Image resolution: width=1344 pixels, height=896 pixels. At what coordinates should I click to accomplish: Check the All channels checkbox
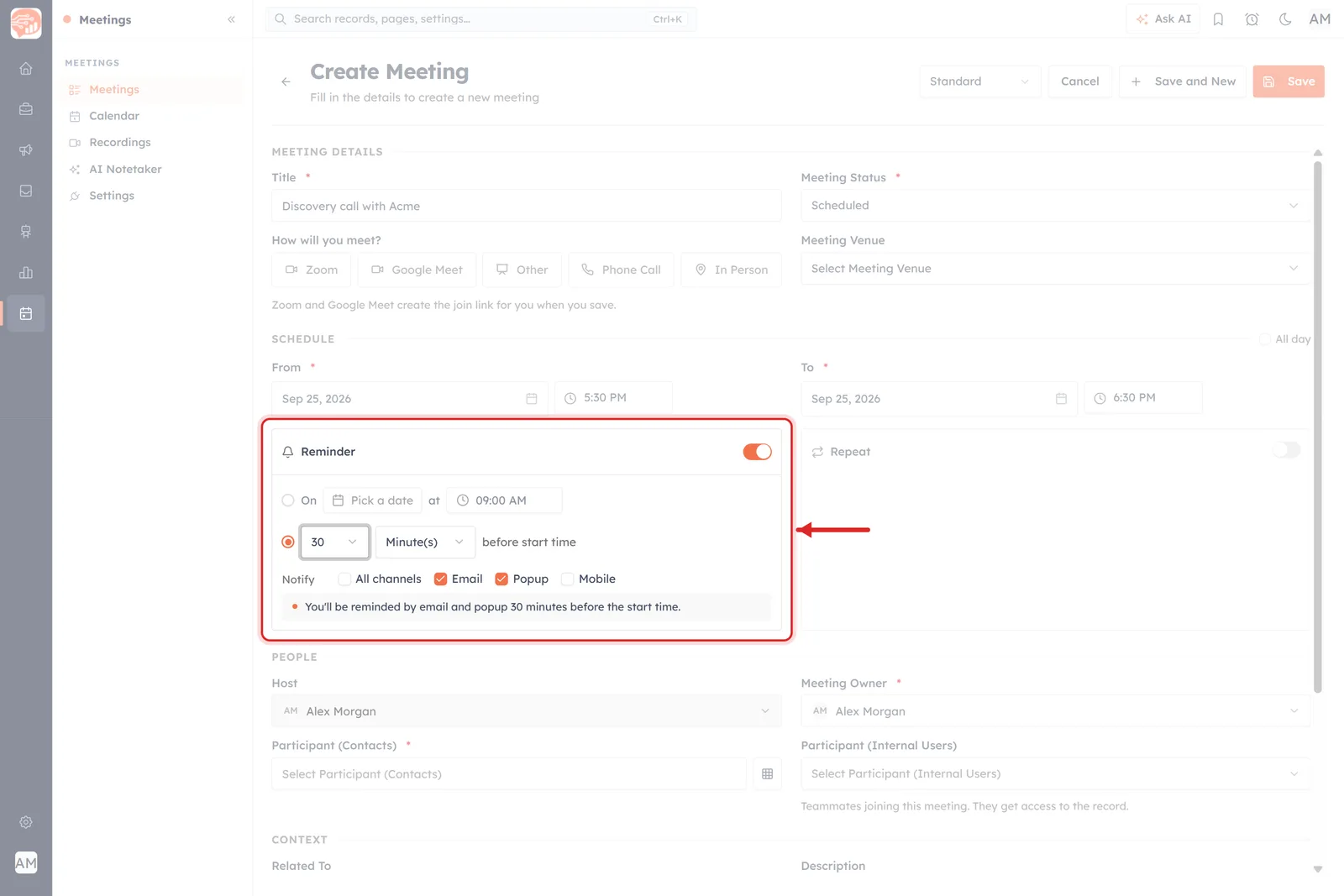point(344,579)
